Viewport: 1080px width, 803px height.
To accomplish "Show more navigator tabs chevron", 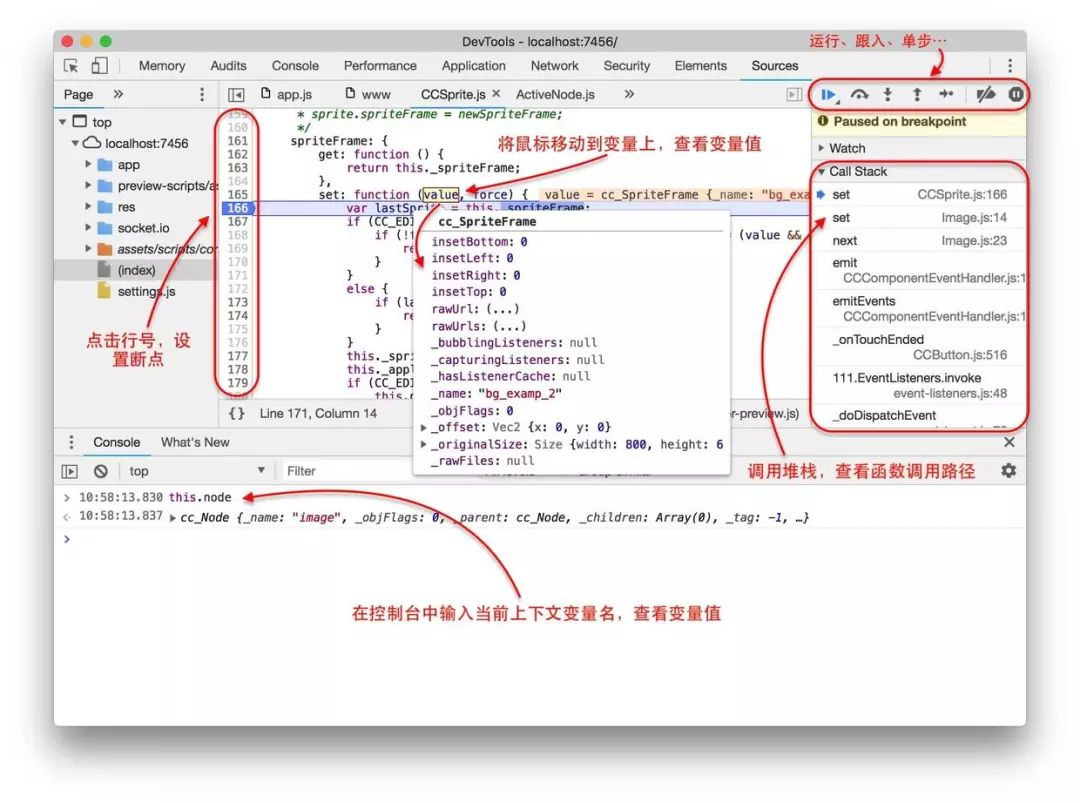I will (x=118, y=94).
